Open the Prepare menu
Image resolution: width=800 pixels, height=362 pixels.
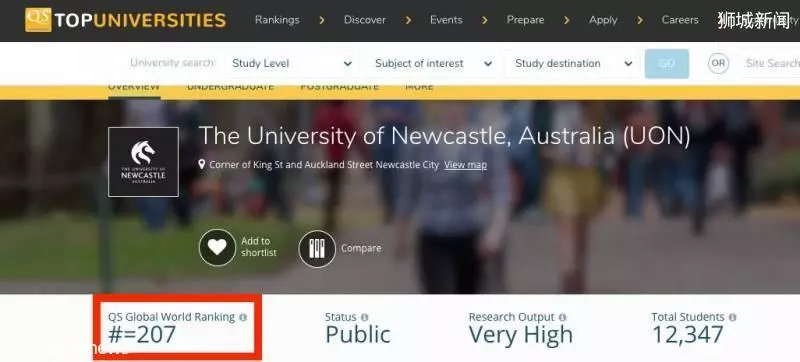pyautogui.click(x=526, y=20)
